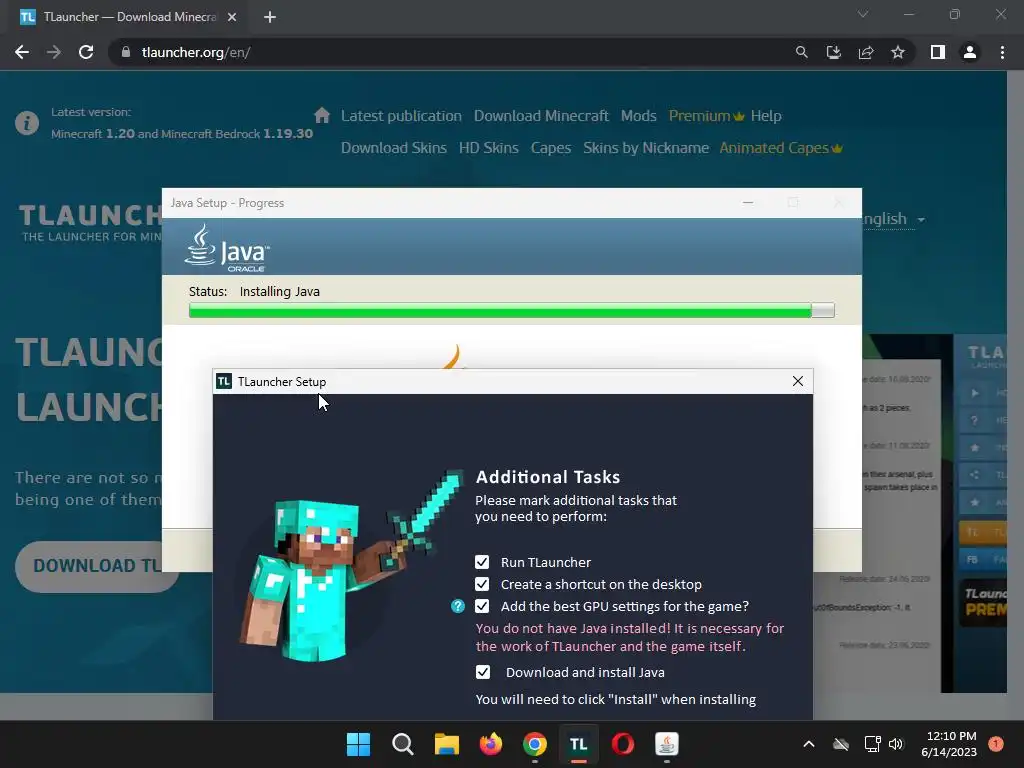The height and width of the screenshot is (768, 1024).
Task: Open Download Minecraft menu item
Action: [541, 116]
